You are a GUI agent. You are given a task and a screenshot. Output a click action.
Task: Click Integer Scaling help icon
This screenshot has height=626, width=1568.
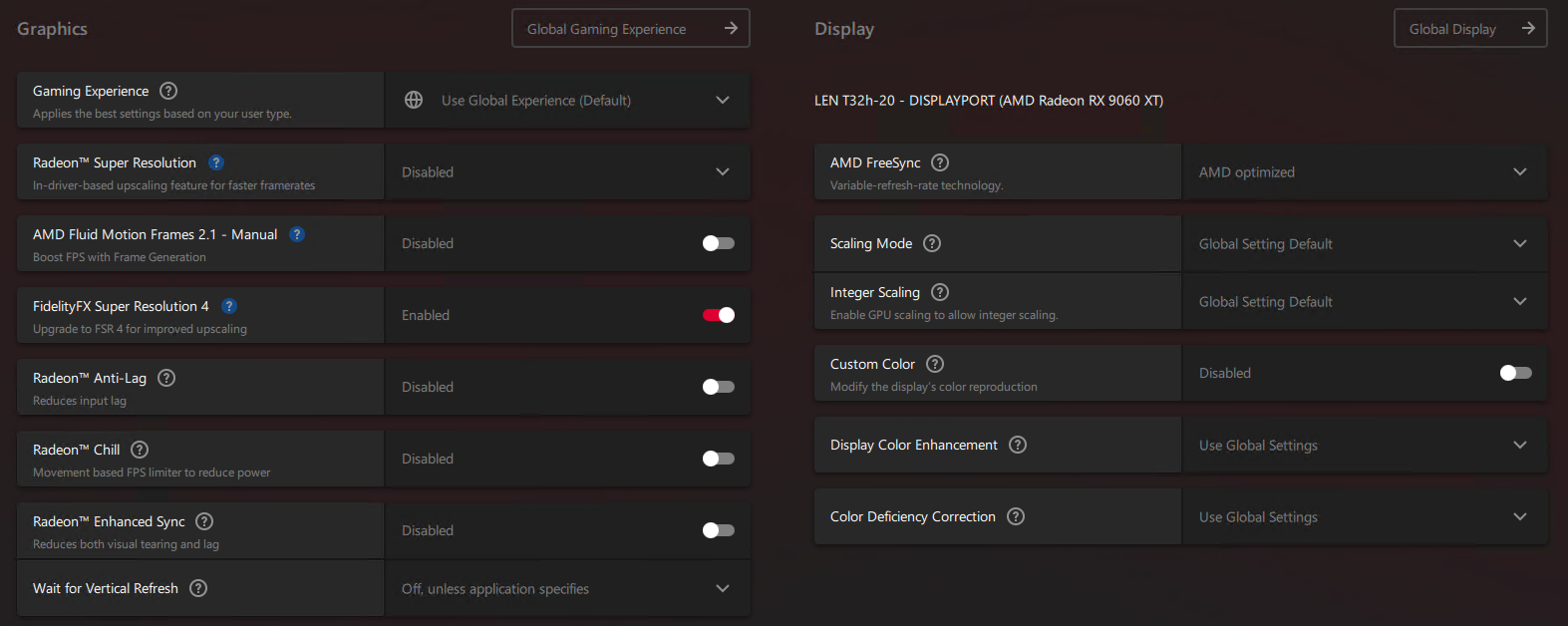[940, 292]
